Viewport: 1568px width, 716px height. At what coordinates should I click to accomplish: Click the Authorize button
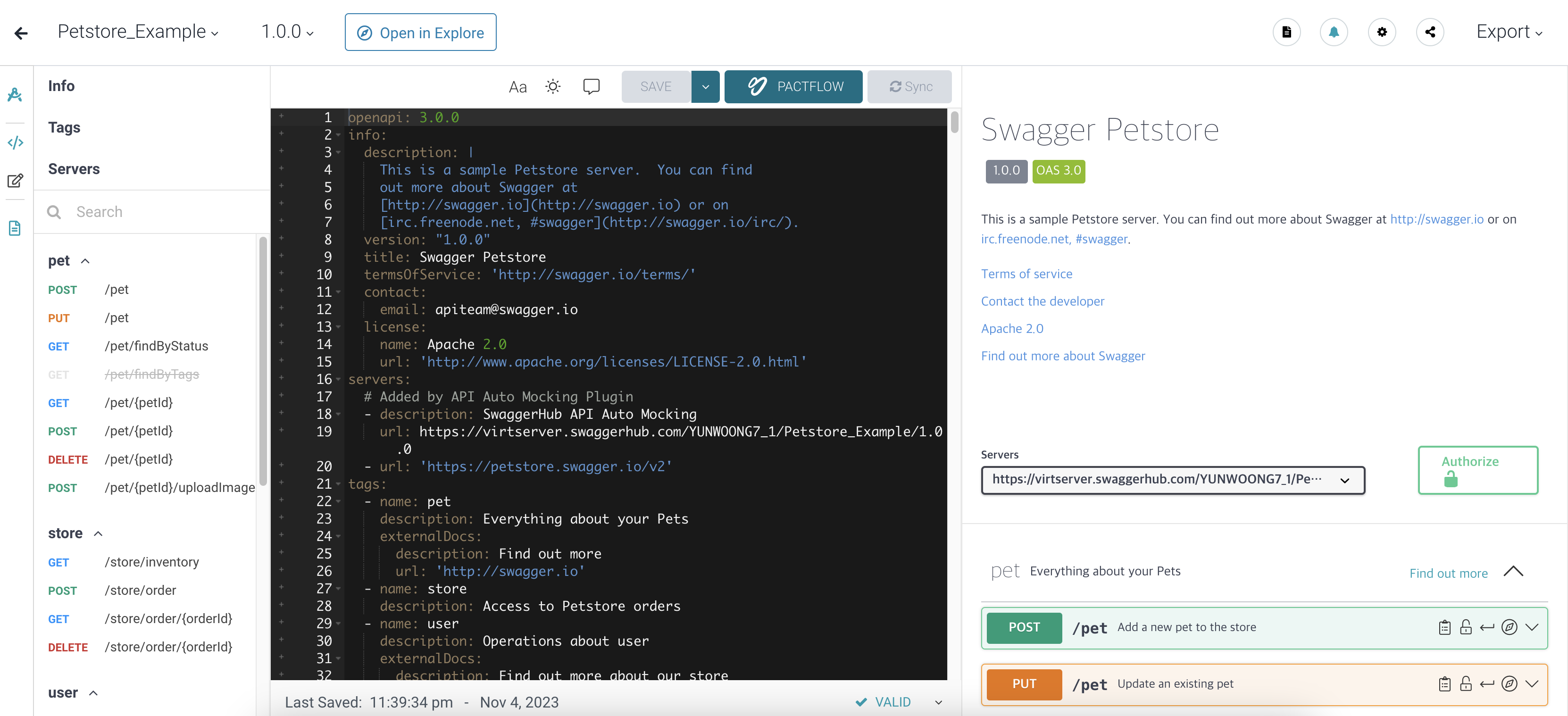[1478, 470]
